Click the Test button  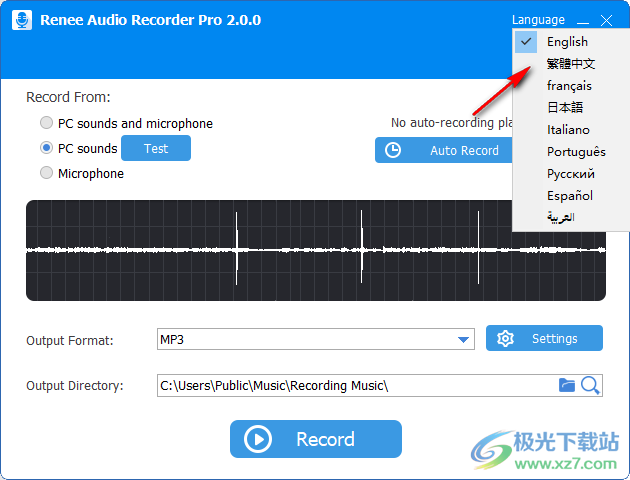(156, 148)
